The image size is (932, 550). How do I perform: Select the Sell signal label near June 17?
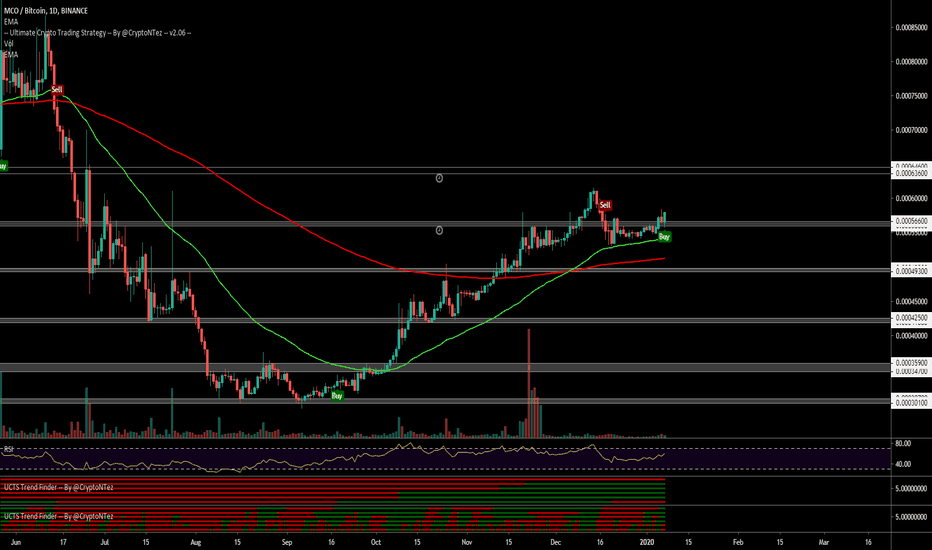[56, 90]
